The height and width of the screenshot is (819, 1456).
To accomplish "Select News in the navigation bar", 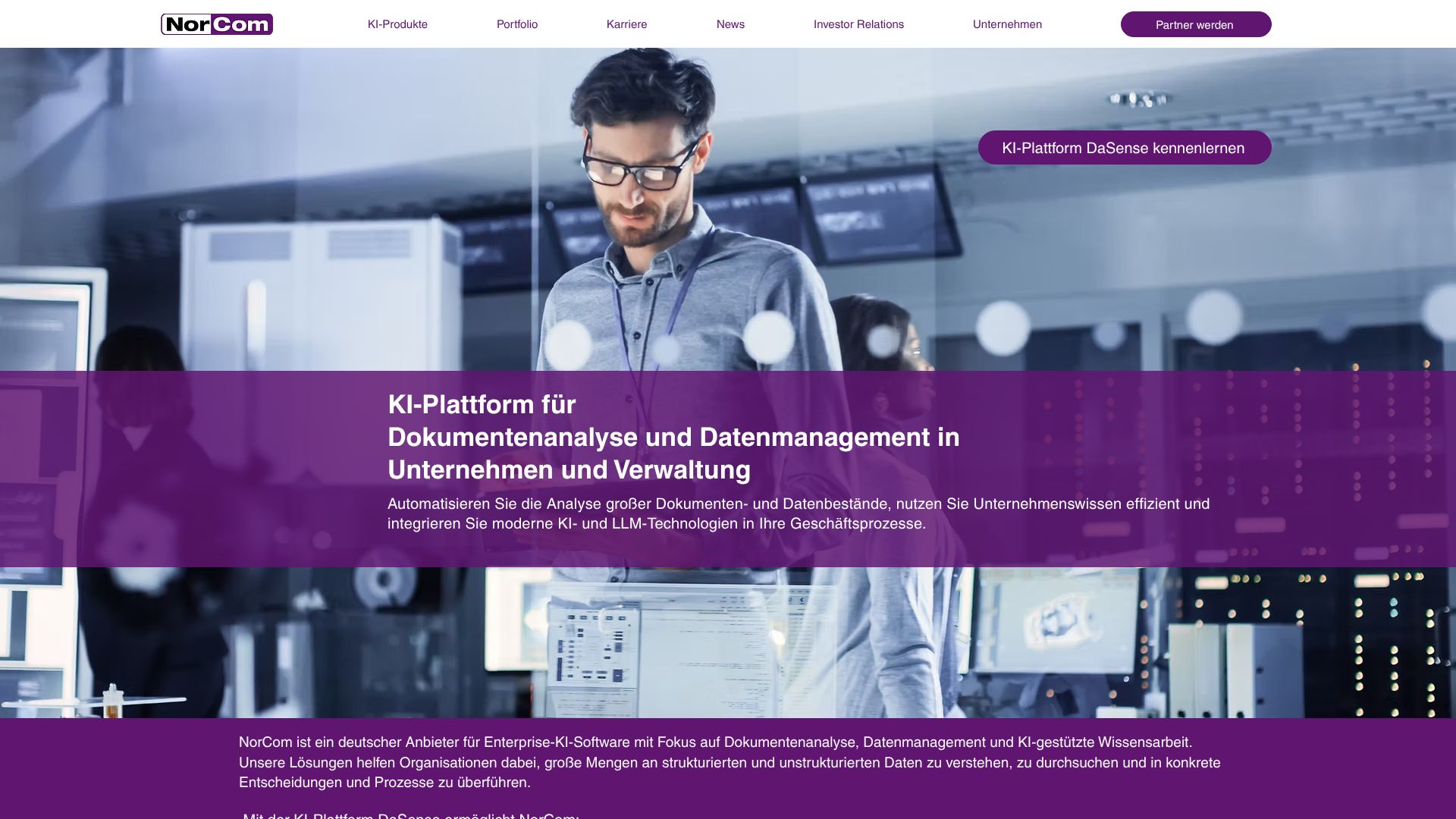I will pyautogui.click(x=730, y=24).
